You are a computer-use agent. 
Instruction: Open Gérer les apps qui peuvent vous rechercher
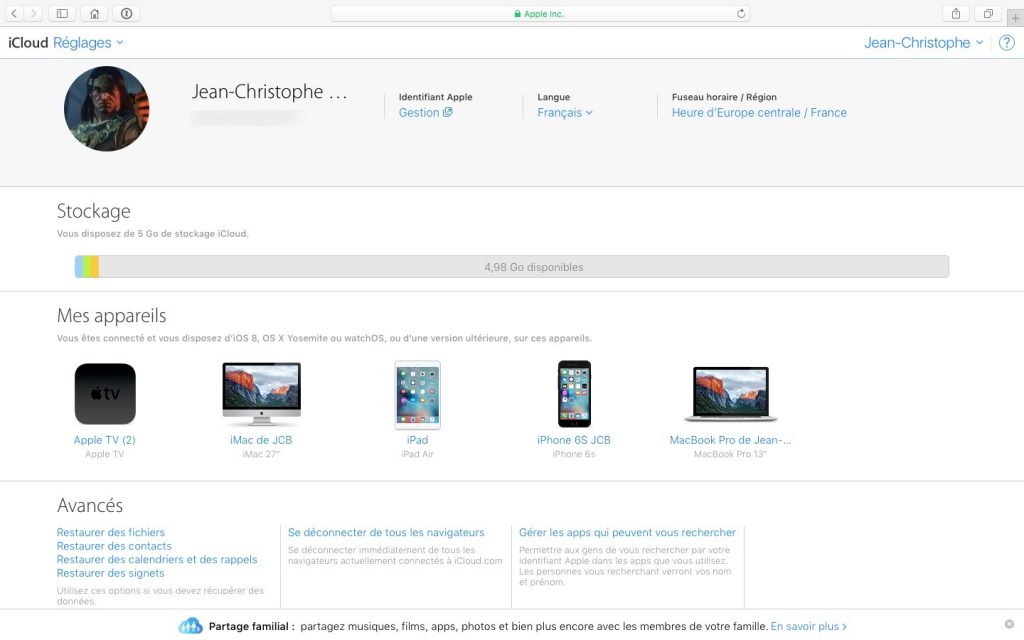tap(627, 532)
